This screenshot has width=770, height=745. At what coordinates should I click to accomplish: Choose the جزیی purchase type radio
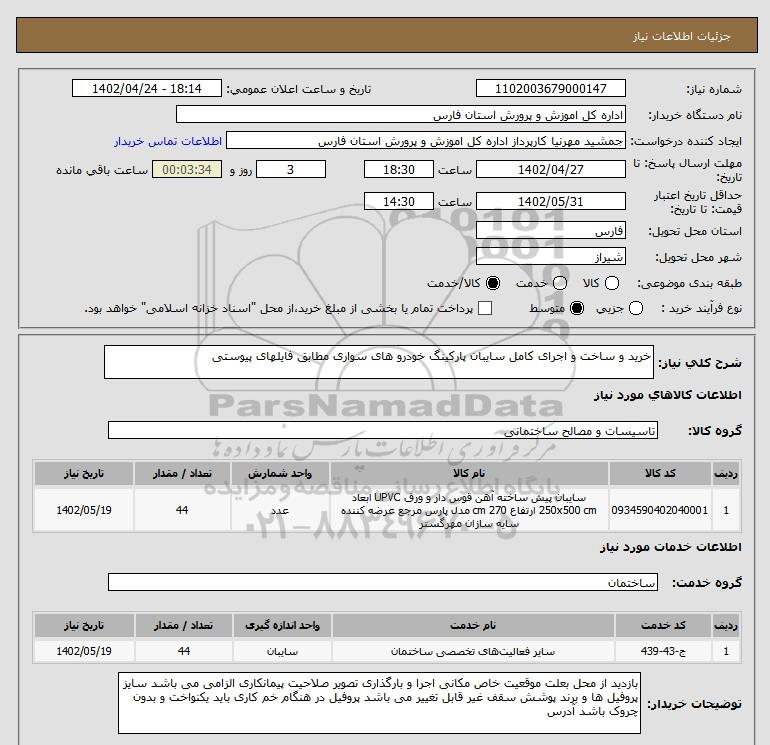point(636,308)
